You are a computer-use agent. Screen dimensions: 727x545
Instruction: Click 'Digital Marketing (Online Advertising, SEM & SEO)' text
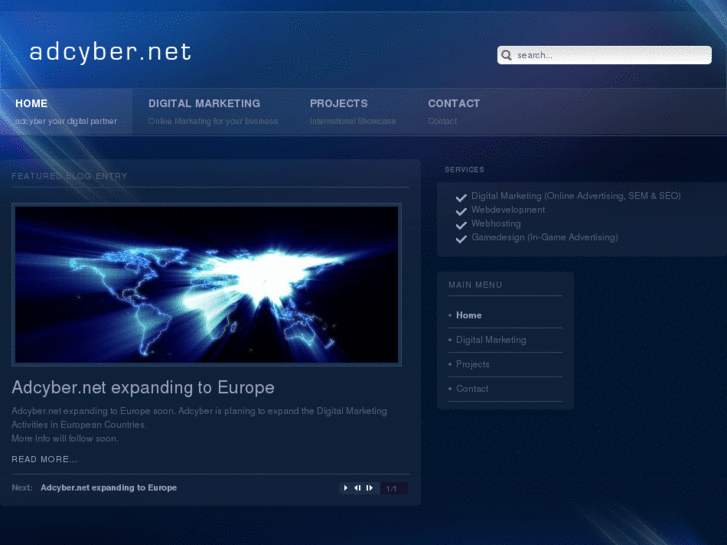[576, 196]
